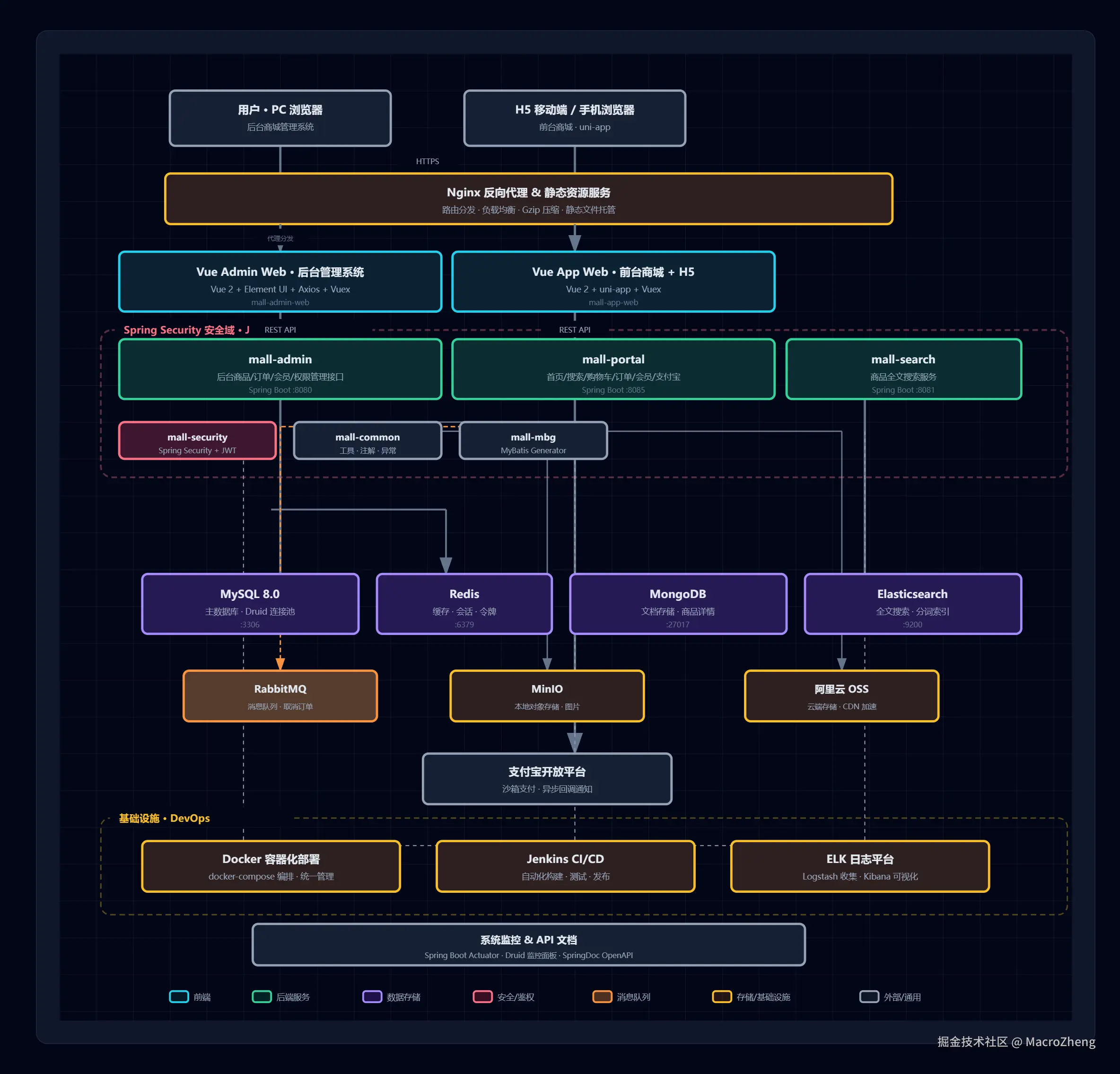Click the red 安全/鉴权 legend swatch
Image resolution: width=1120 pixels, height=1074 pixels.
pos(483,997)
